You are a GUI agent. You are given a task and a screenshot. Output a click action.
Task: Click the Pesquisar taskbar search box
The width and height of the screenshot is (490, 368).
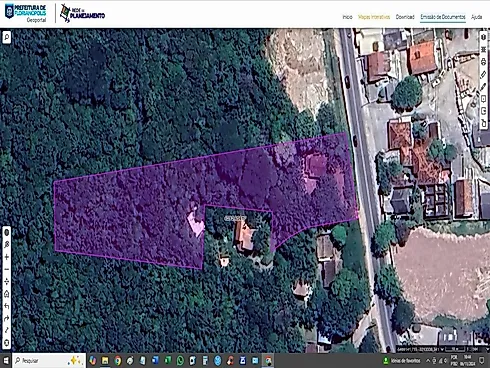click(x=49, y=361)
